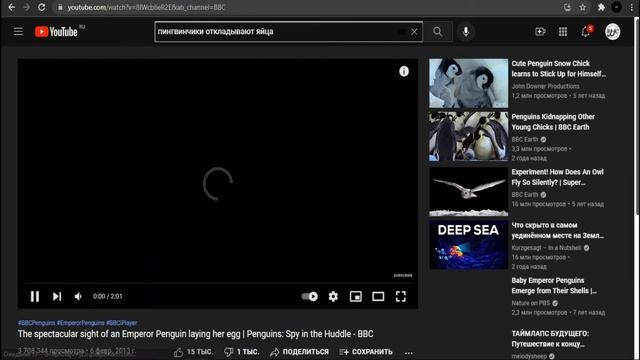Clear the search box text
Image resolution: width=640 pixels, height=360 pixels.
tap(414, 31)
